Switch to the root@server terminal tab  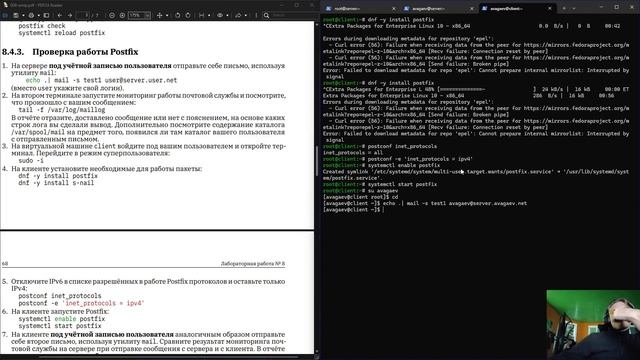point(360,9)
